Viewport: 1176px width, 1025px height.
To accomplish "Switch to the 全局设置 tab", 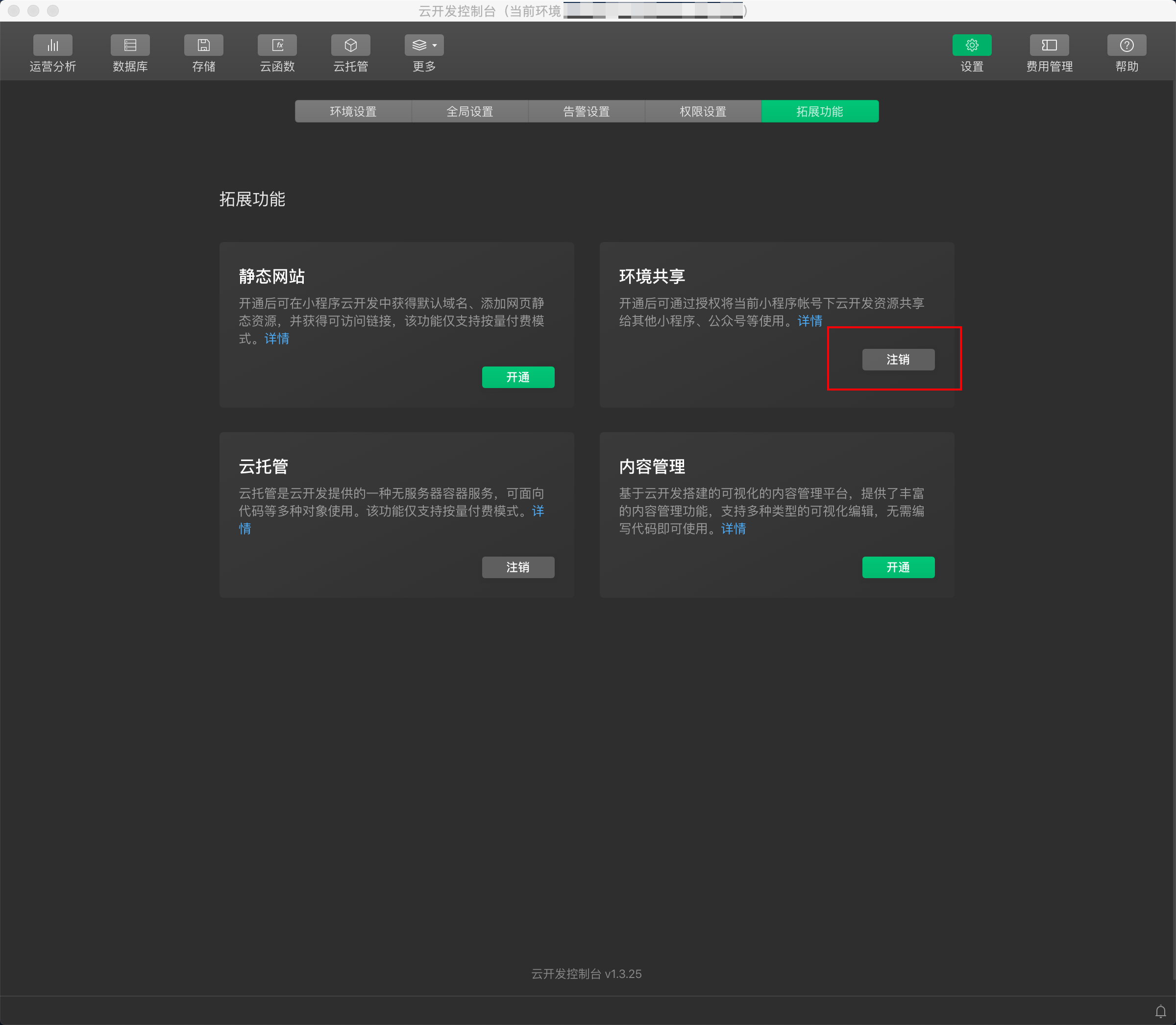I will 469,112.
